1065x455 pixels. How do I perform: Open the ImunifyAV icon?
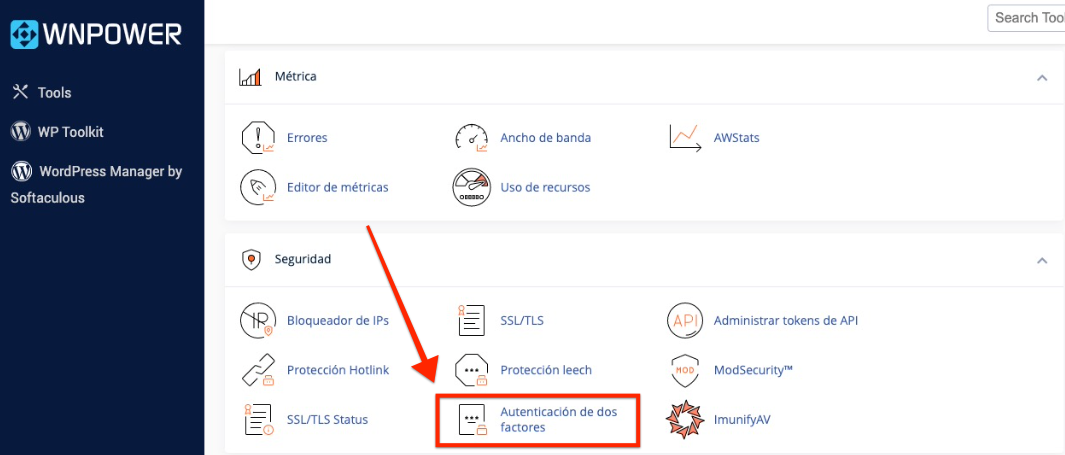(x=685, y=419)
